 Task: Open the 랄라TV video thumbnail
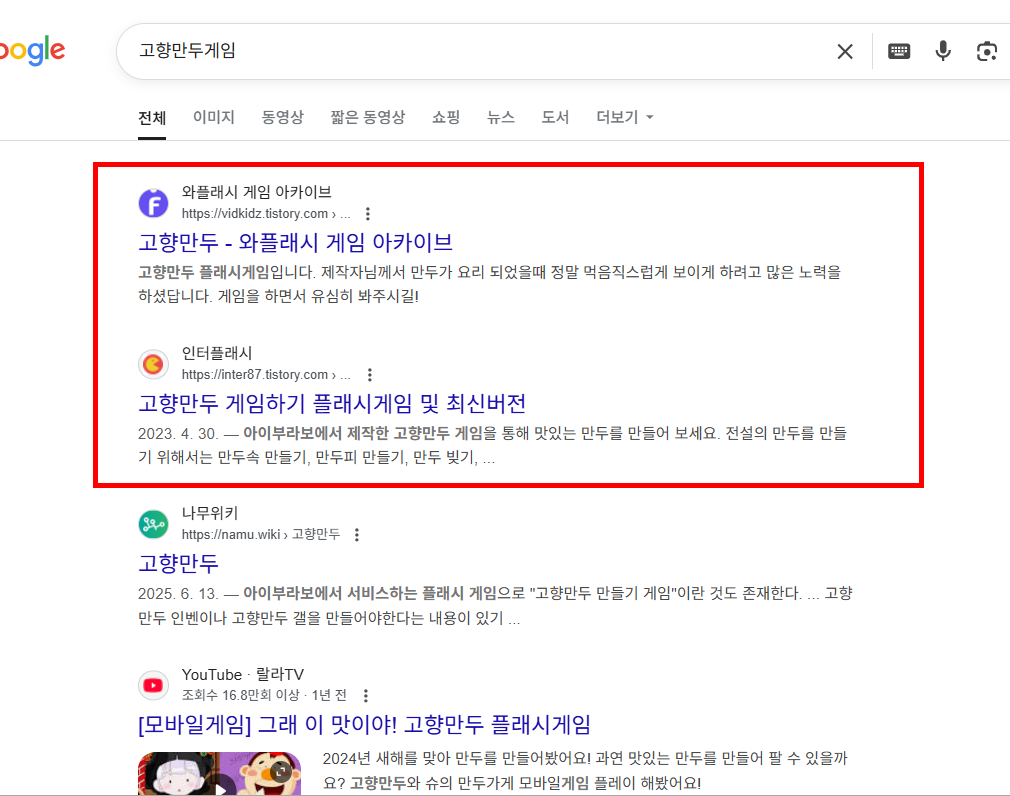coord(219,773)
